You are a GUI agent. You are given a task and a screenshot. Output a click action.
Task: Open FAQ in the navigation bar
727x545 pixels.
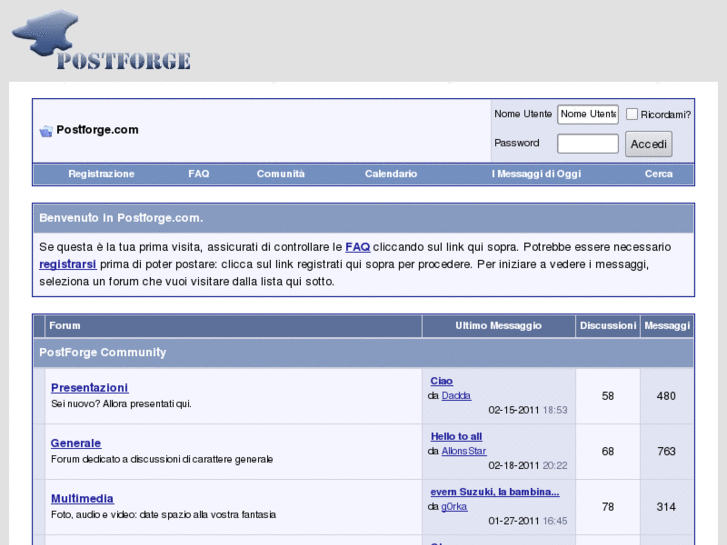click(199, 174)
